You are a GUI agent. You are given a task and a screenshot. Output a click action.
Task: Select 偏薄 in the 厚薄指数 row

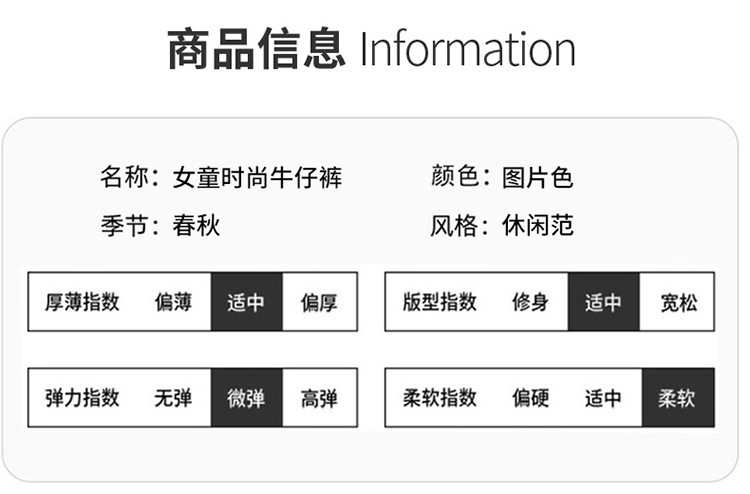tap(173, 301)
